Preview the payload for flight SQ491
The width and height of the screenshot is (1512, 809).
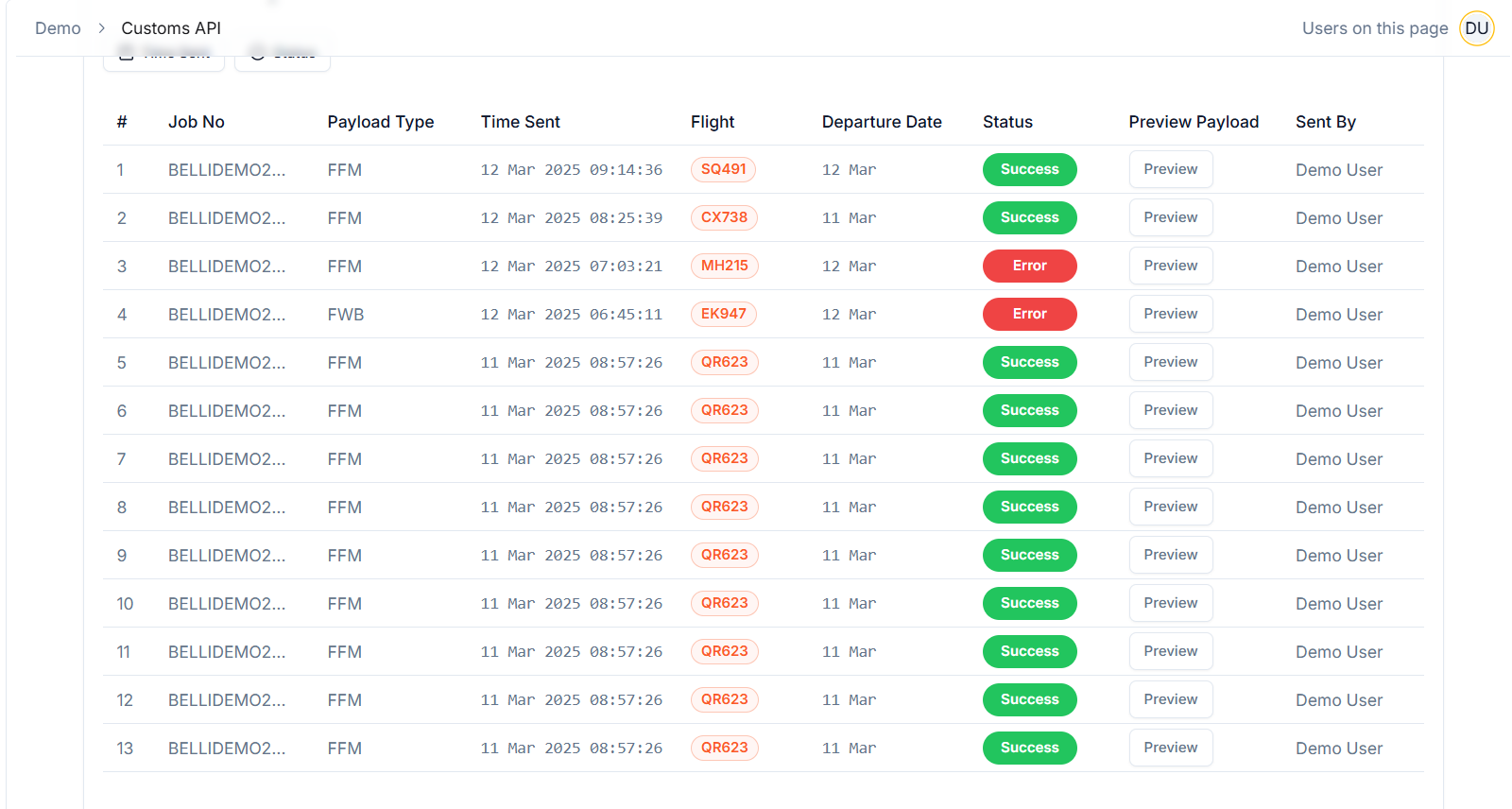[x=1170, y=169]
